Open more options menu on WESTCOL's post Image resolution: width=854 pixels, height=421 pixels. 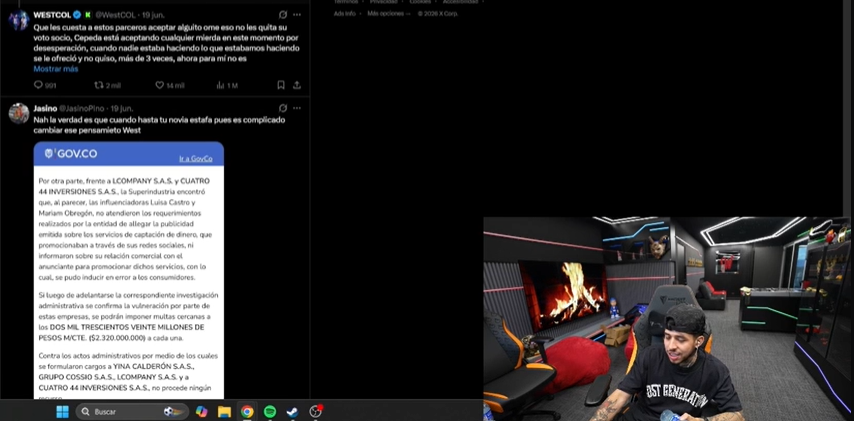tap(297, 15)
